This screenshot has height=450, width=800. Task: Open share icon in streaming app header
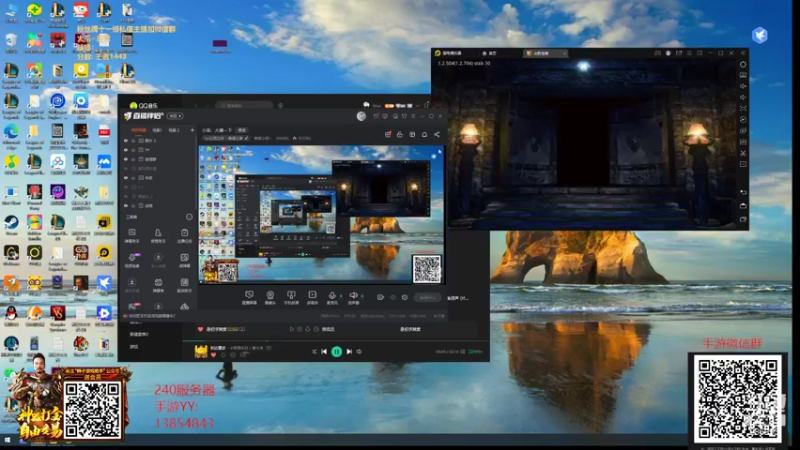[x=437, y=134]
